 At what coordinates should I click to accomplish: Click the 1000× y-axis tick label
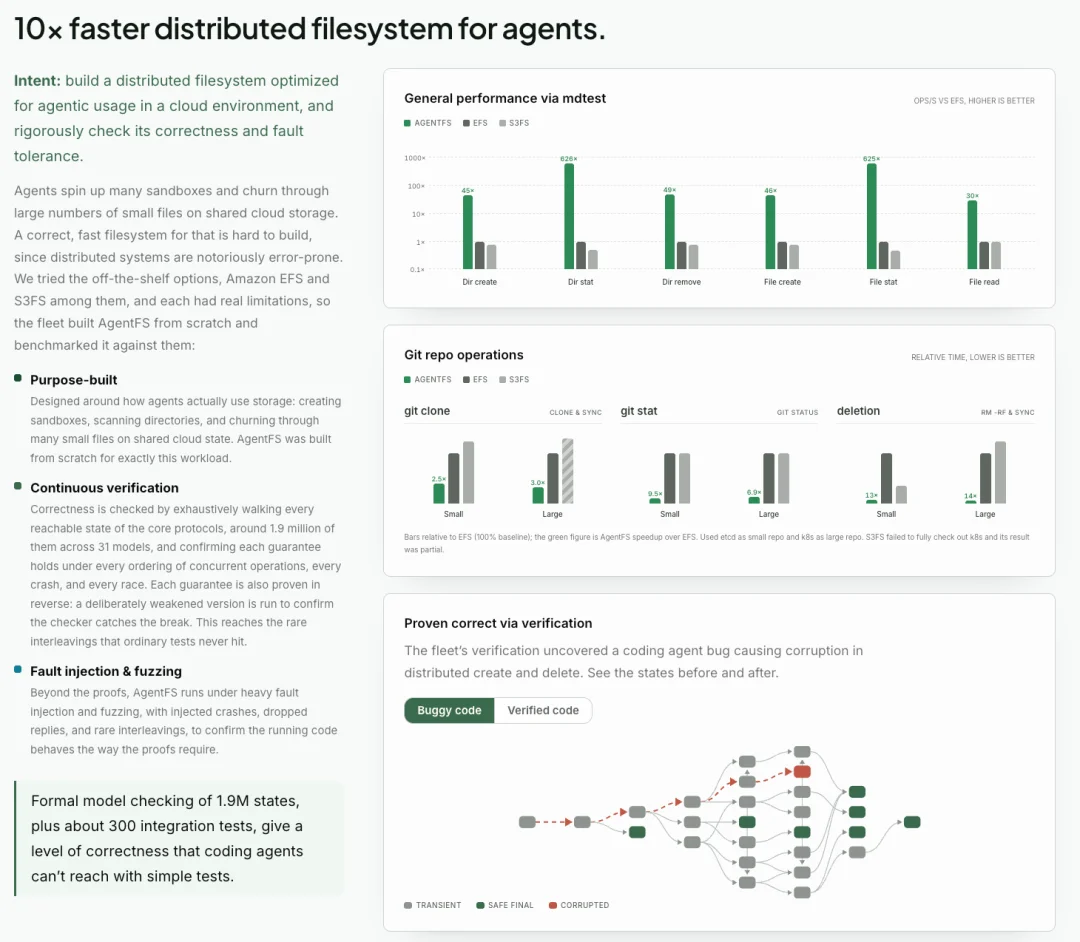pos(415,158)
